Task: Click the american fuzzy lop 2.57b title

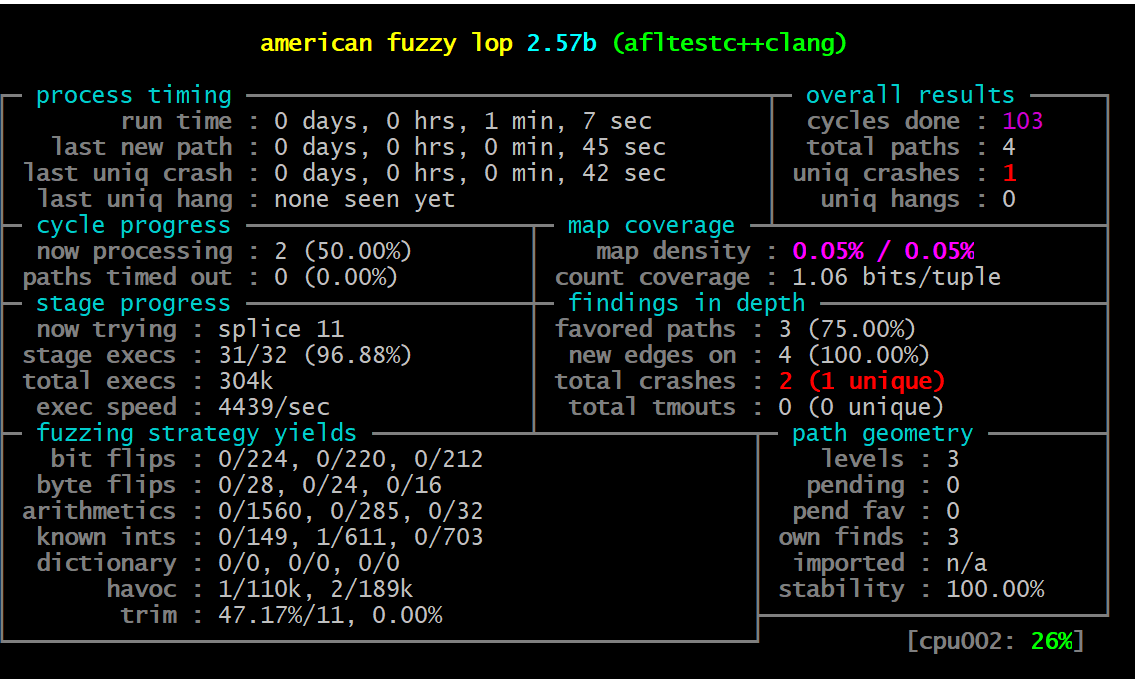Action: [x=429, y=43]
